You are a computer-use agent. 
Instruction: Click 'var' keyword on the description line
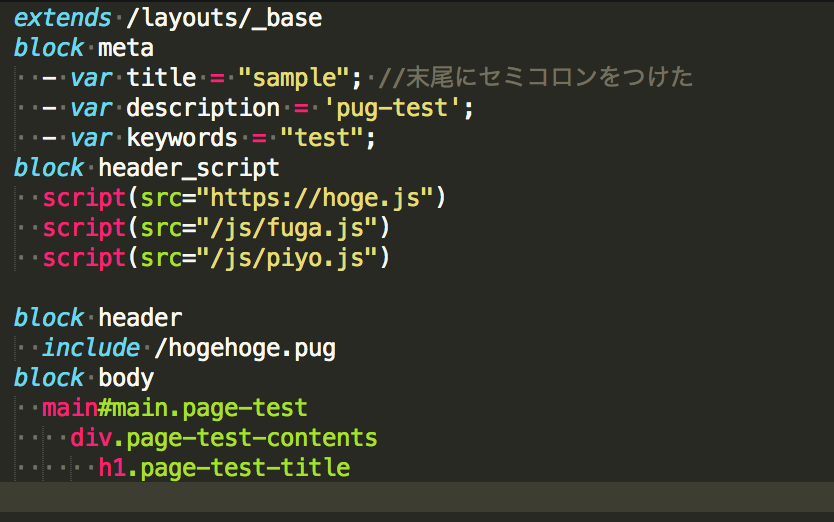click(91, 108)
